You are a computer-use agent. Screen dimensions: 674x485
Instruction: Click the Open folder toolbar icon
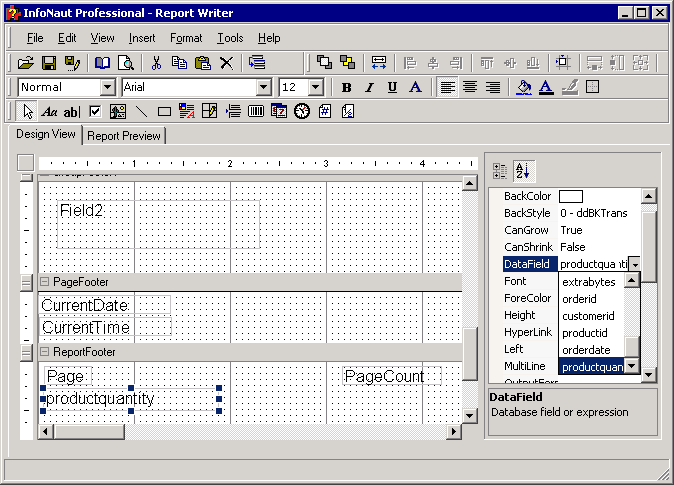(x=27, y=62)
